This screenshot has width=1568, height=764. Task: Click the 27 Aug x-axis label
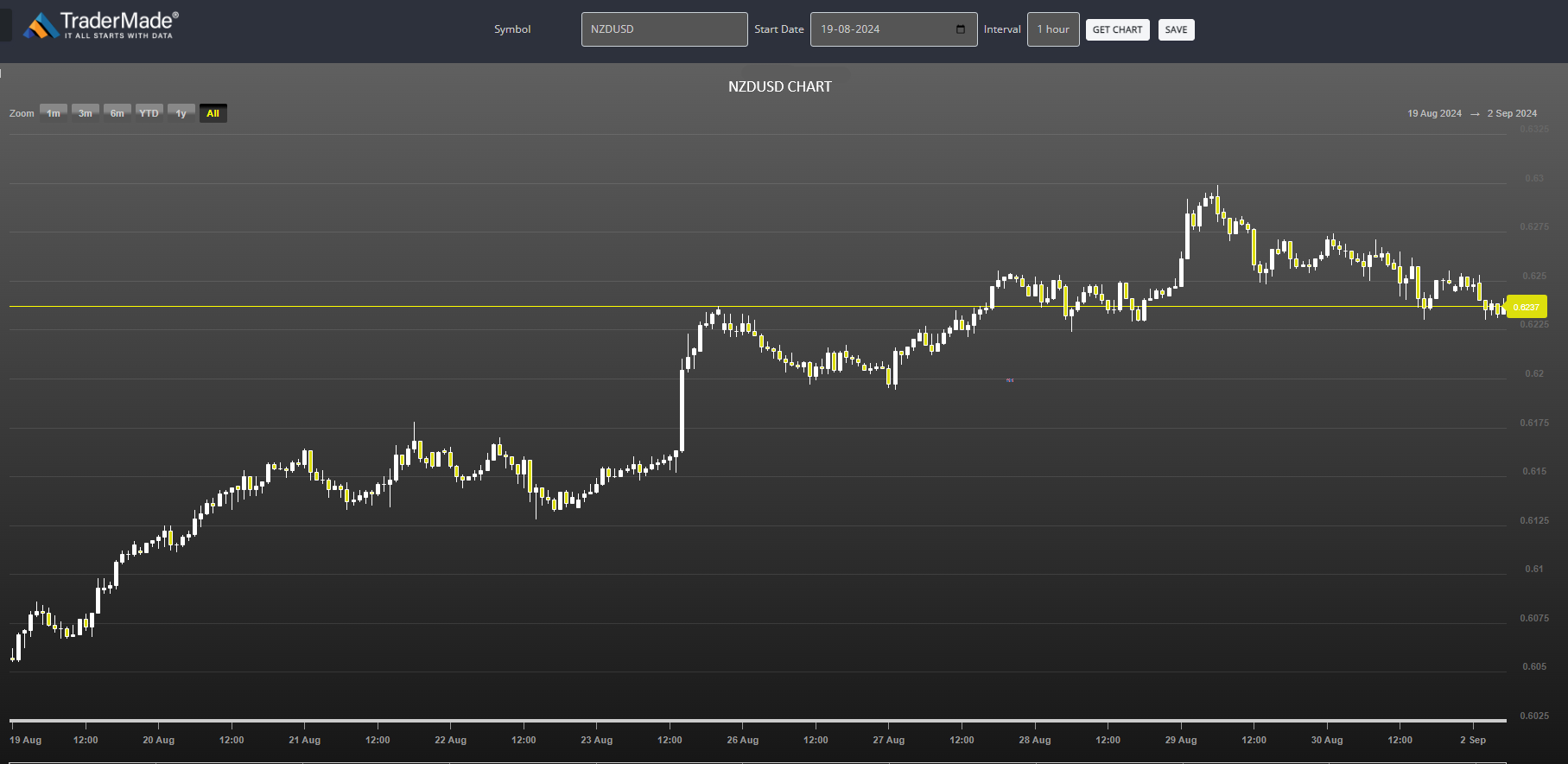[889, 740]
